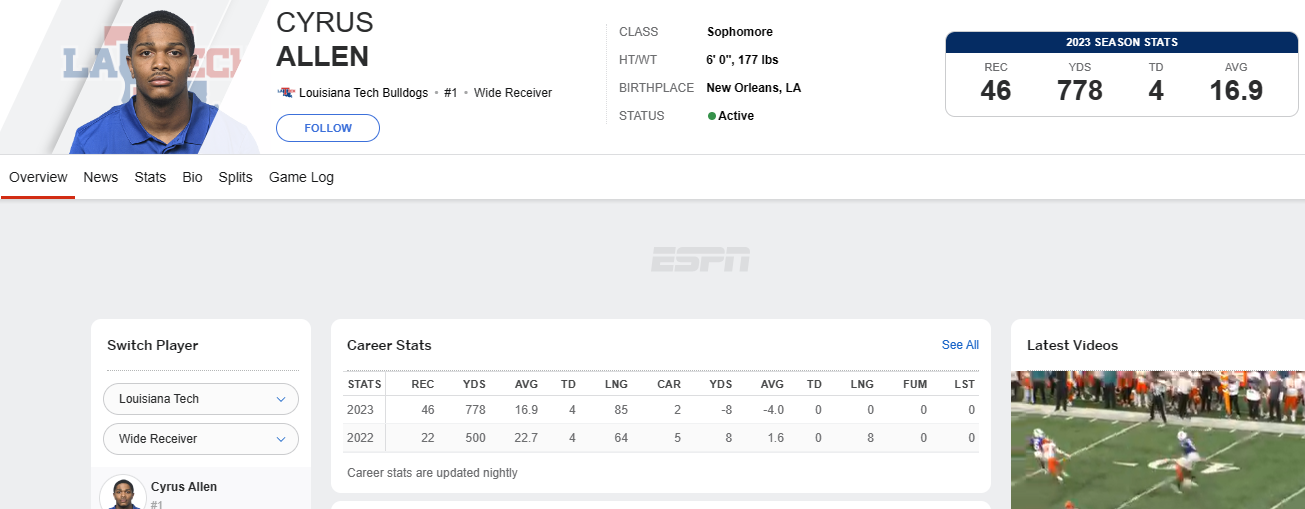This screenshot has height=509, width=1305.
Task: Open the Louisiana Tech team dropdown
Action: [x=200, y=399]
